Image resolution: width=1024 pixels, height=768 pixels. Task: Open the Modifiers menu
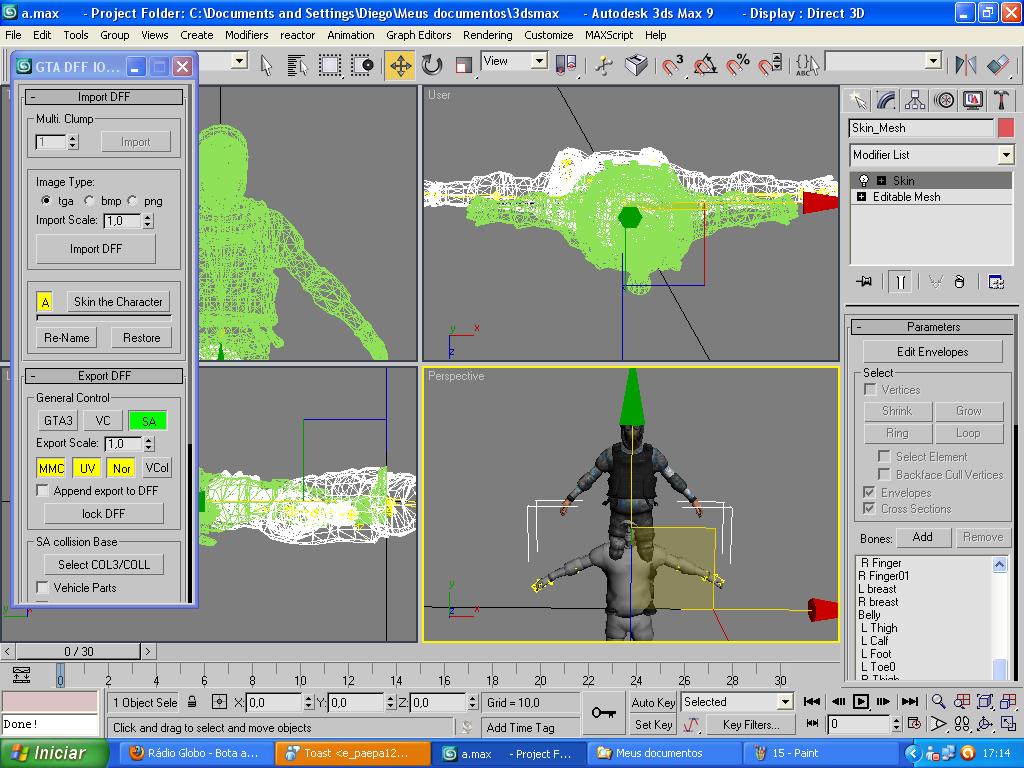click(x=246, y=35)
